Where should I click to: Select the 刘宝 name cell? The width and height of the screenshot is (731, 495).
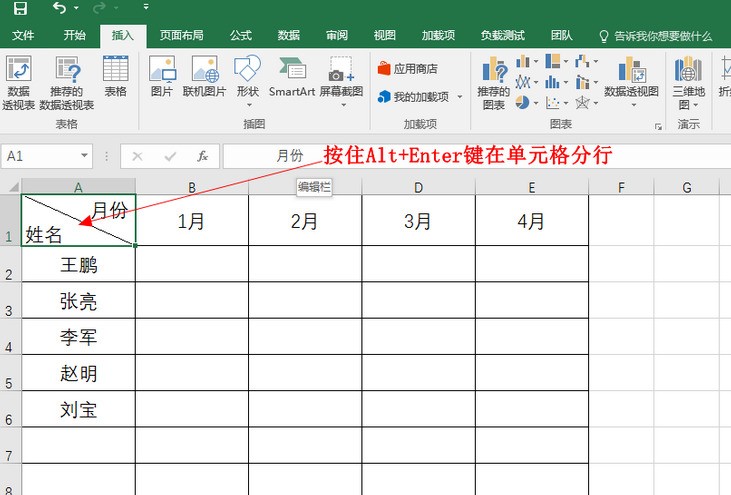[x=78, y=409]
